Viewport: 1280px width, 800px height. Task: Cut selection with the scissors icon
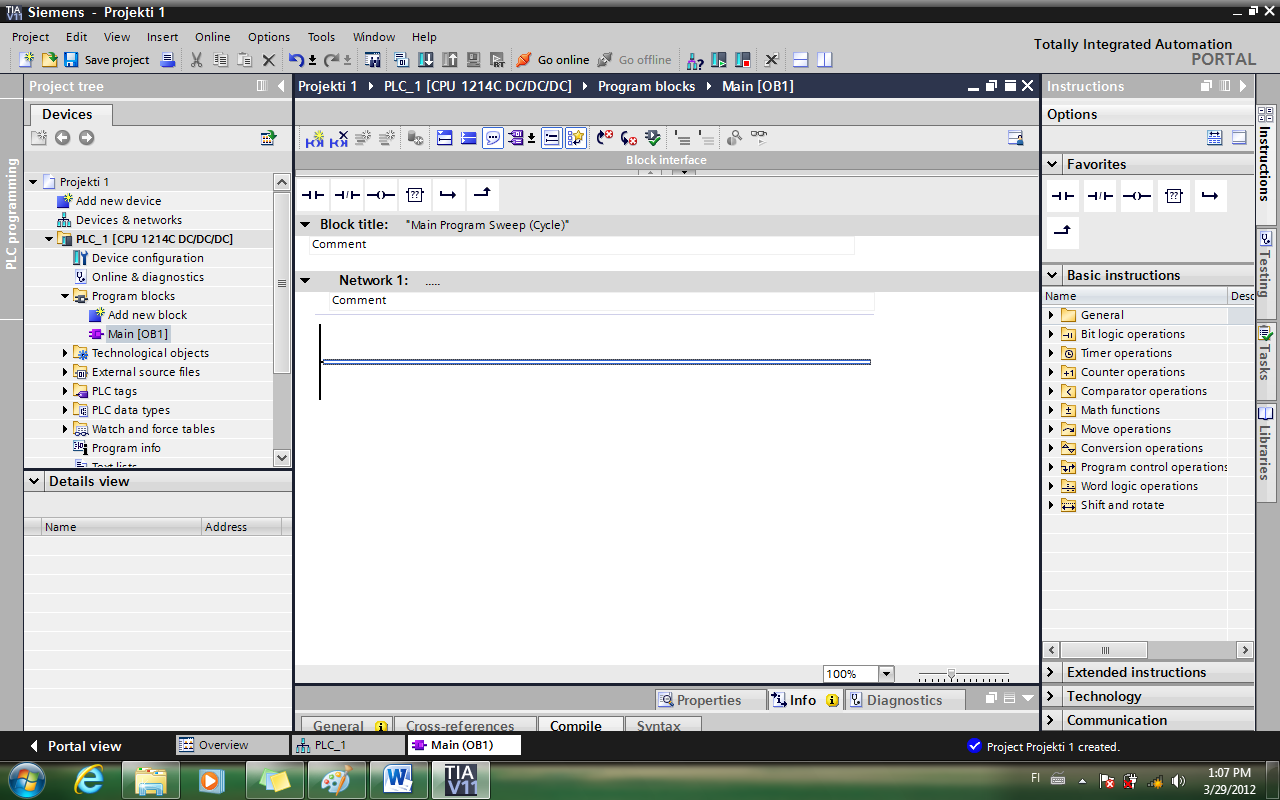click(197, 60)
